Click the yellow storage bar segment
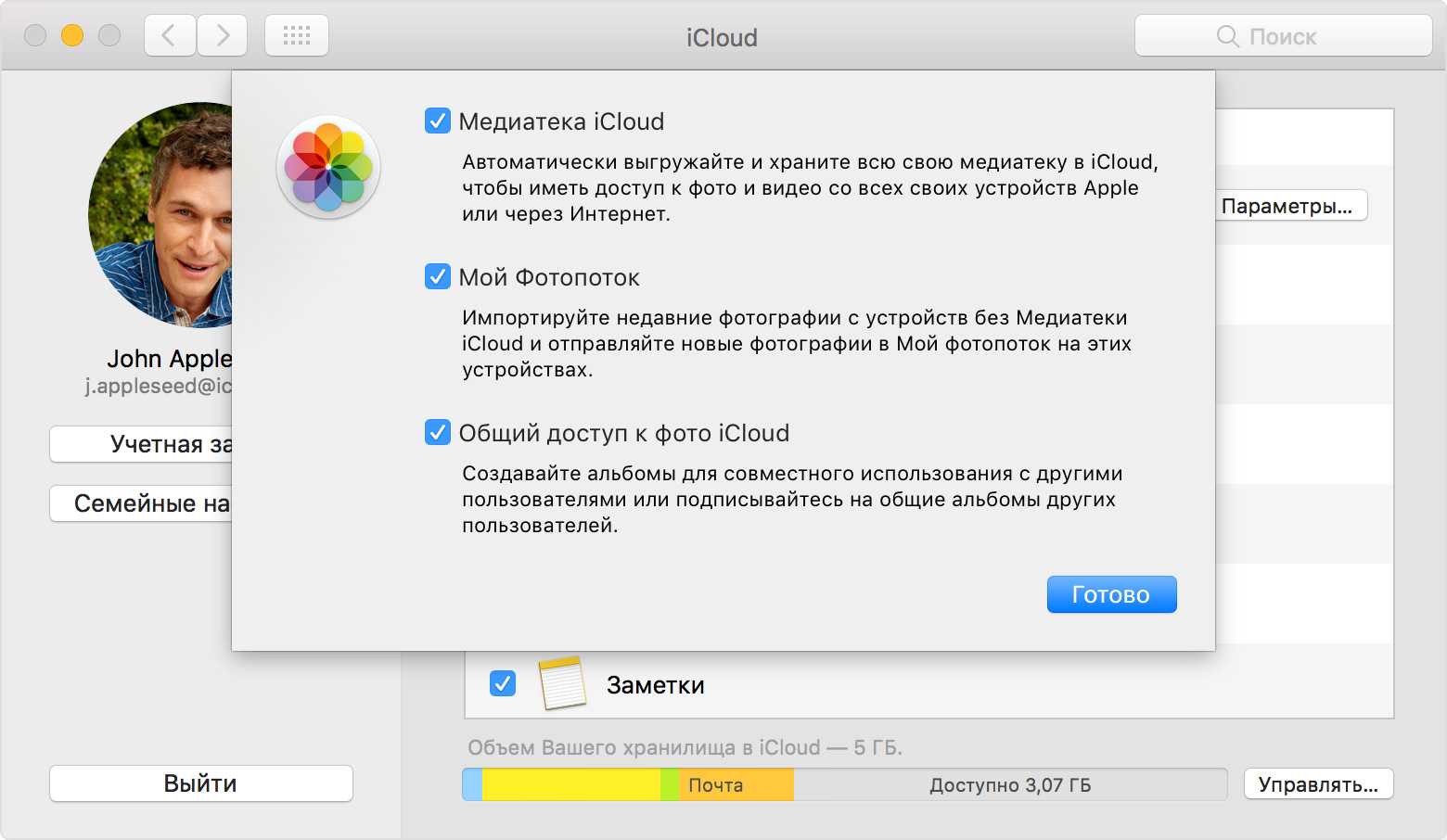This screenshot has width=1447, height=840. (x=570, y=784)
